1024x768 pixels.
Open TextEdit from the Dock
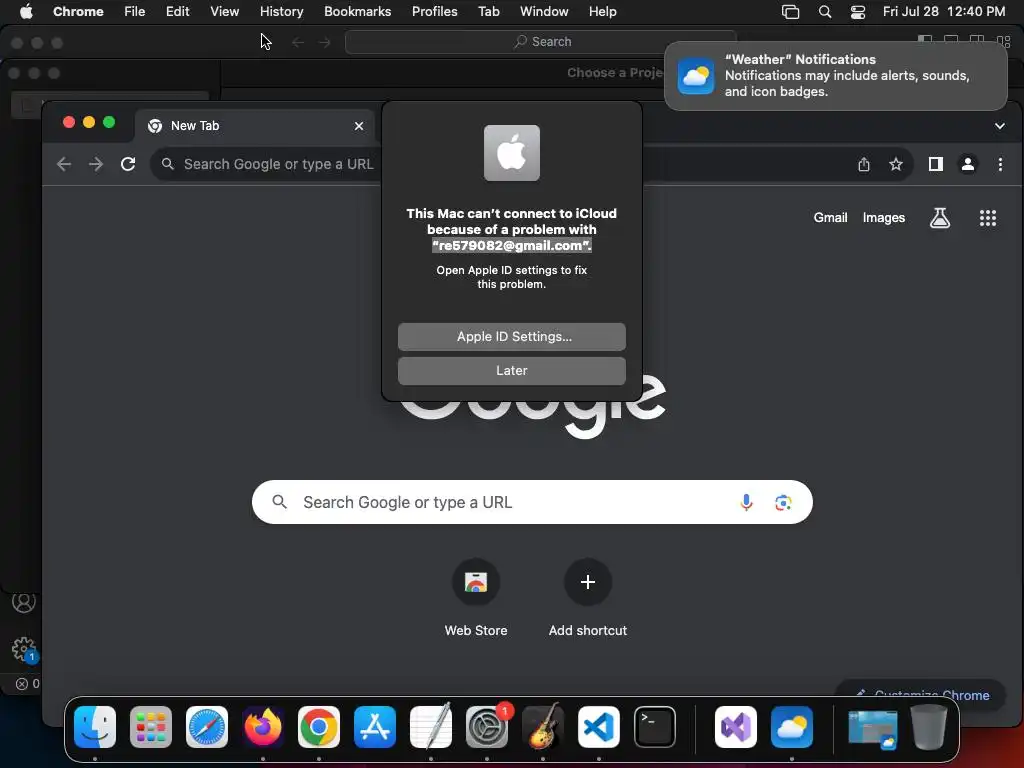tap(431, 727)
